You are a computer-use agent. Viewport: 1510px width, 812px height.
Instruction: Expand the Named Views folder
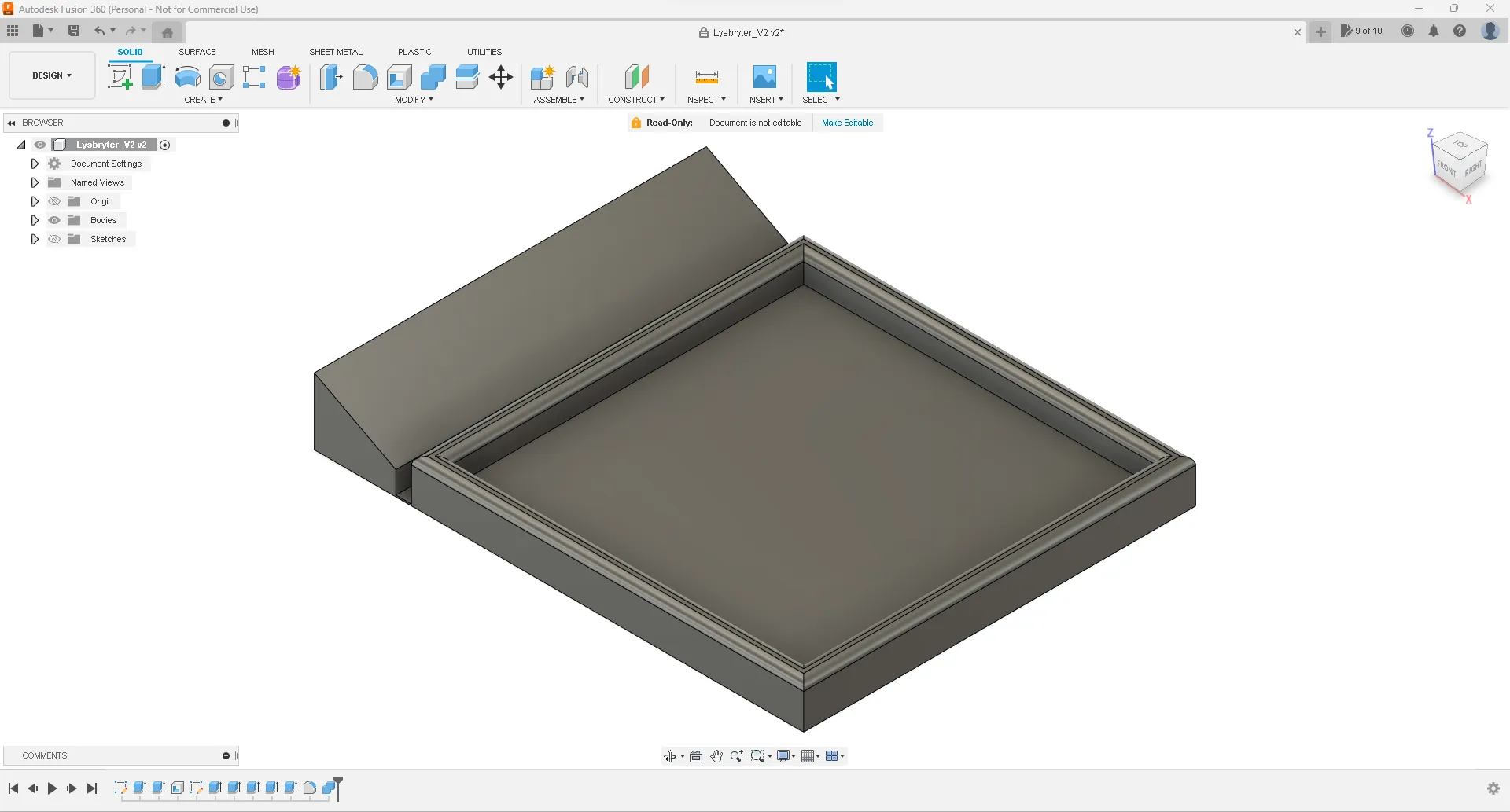tap(35, 182)
